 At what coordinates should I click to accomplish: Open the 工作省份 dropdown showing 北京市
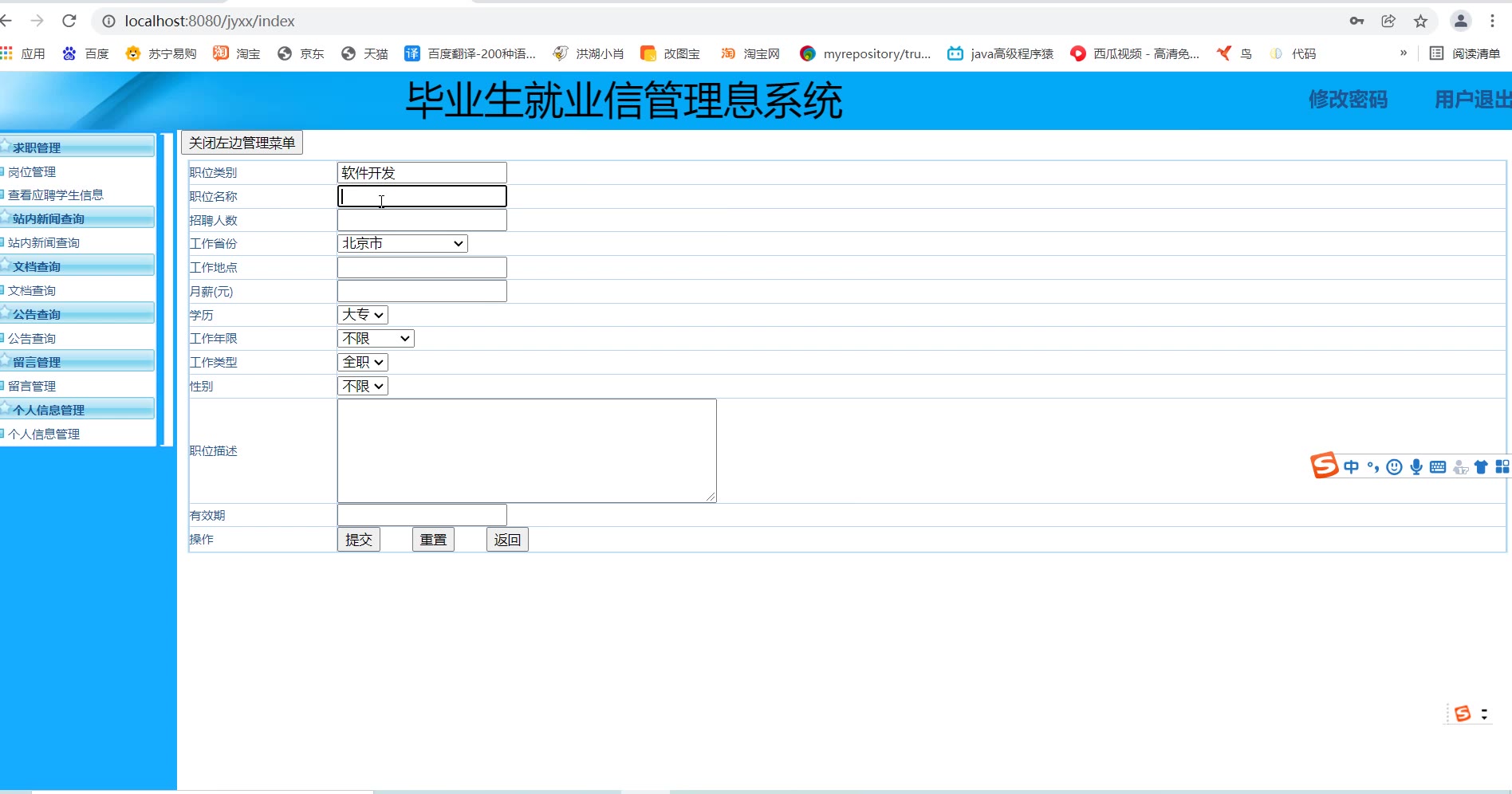pos(403,244)
